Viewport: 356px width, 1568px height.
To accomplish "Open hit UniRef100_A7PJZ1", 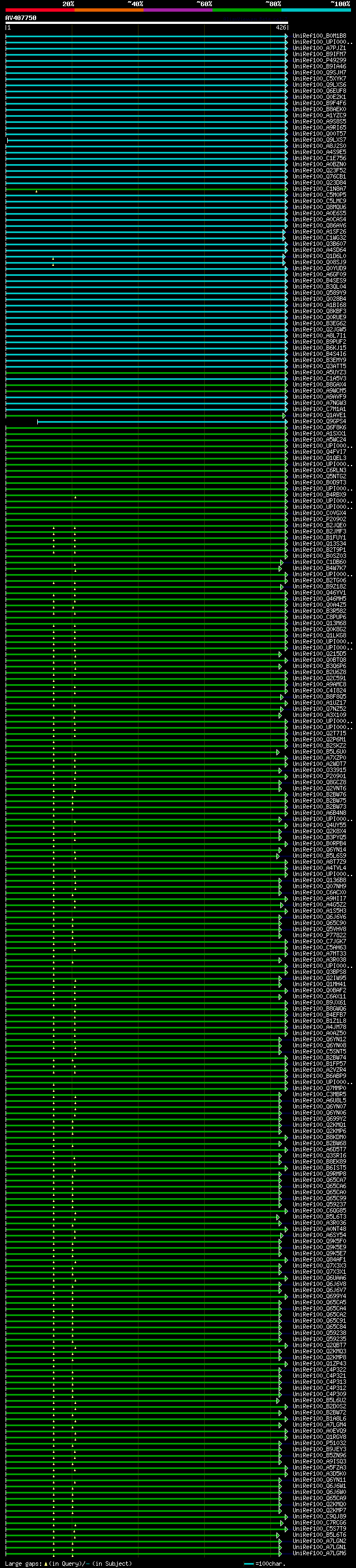I will [319, 48].
